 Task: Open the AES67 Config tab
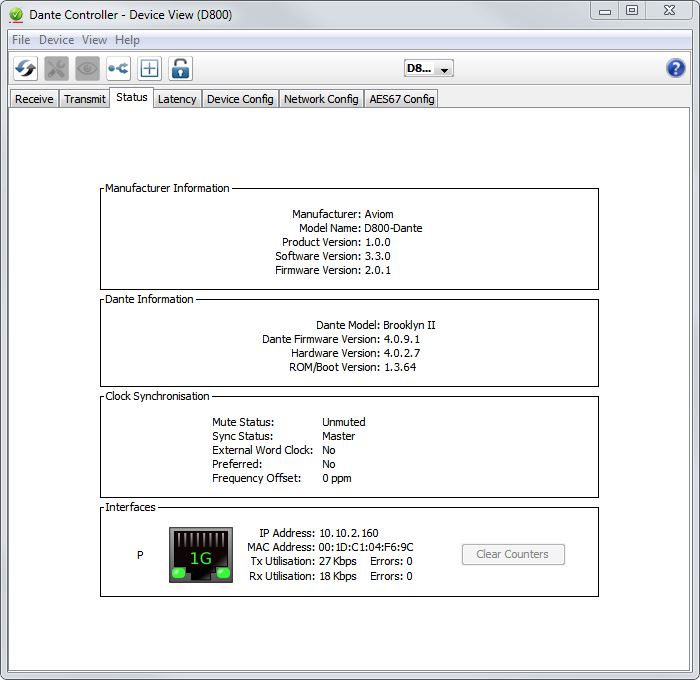[x=401, y=99]
